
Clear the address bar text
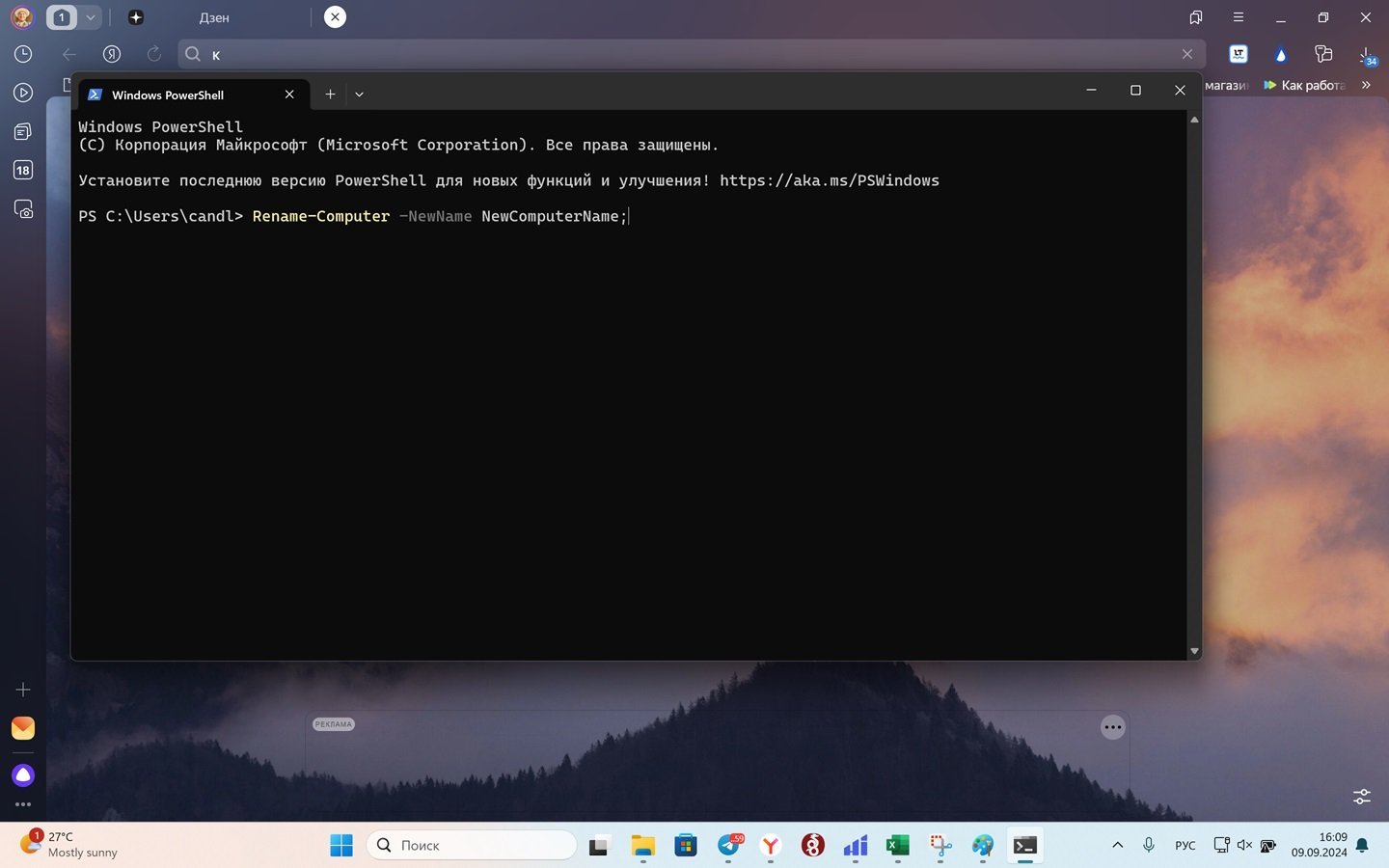(x=1187, y=54)
